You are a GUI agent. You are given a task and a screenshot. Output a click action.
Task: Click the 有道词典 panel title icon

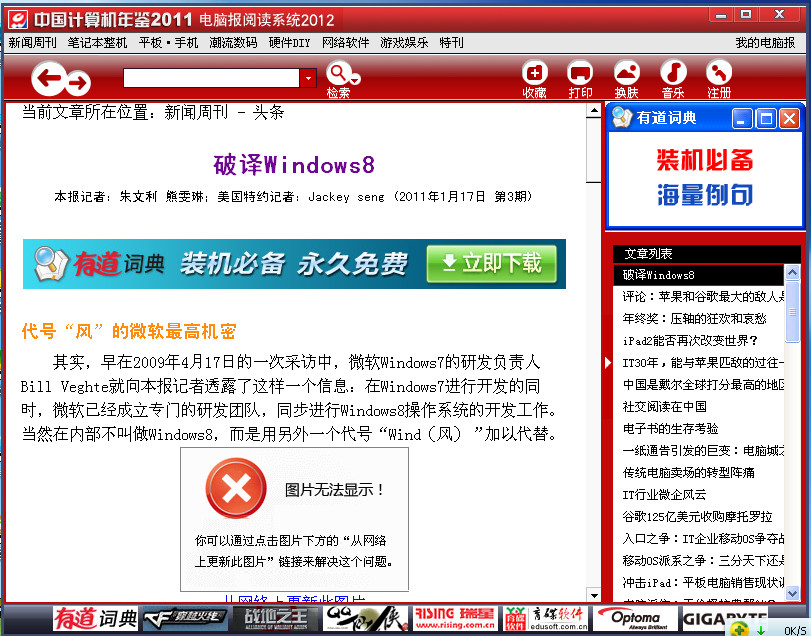pyautogui.click(x=622, y=118)
